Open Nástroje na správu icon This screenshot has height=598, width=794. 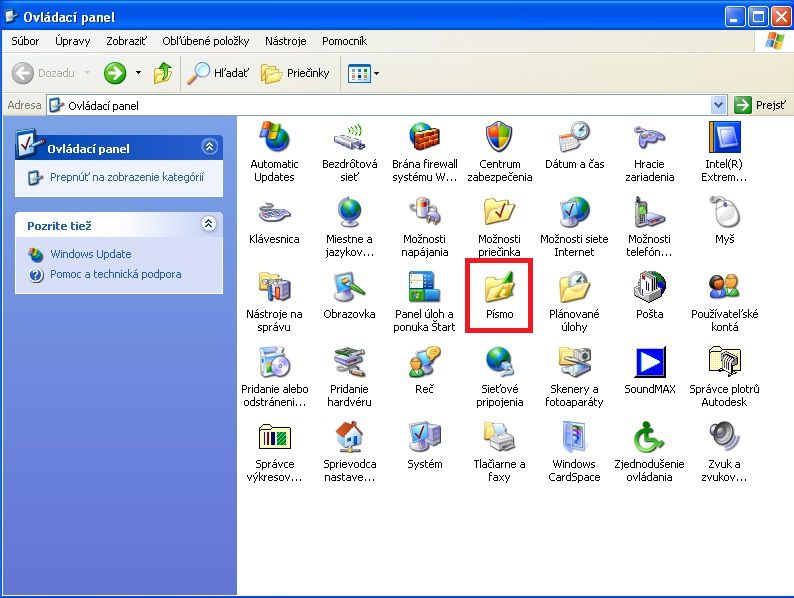pos(274,302)
